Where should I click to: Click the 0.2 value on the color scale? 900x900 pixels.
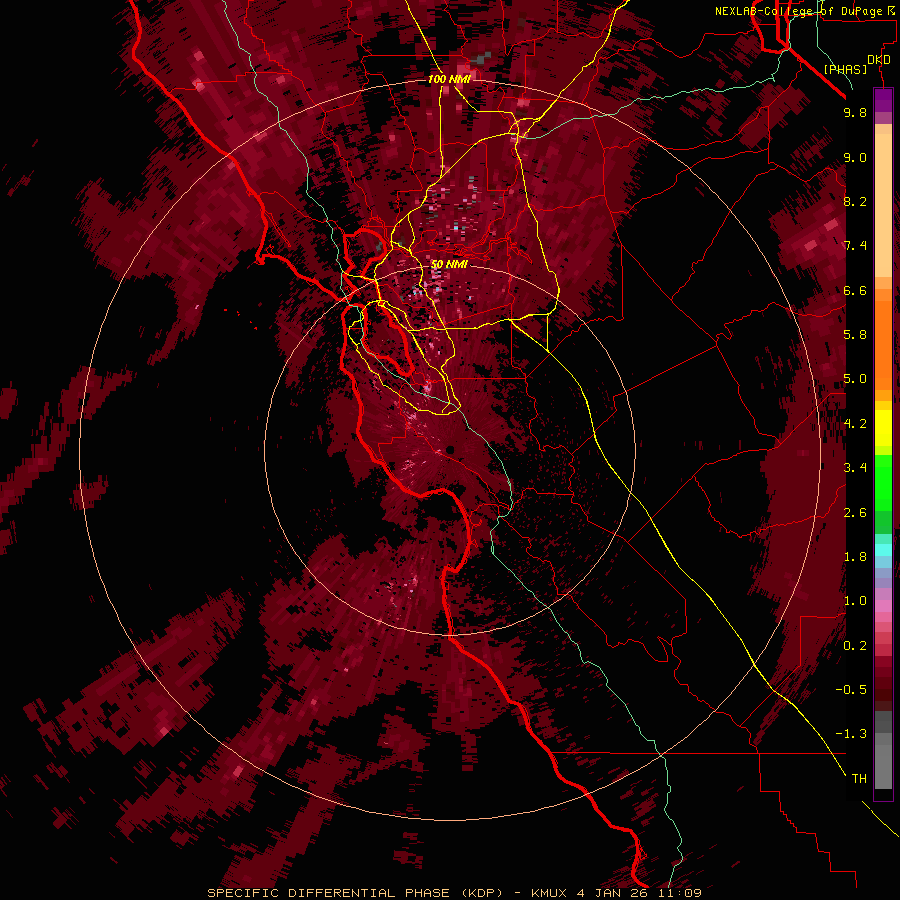(855, 646)
